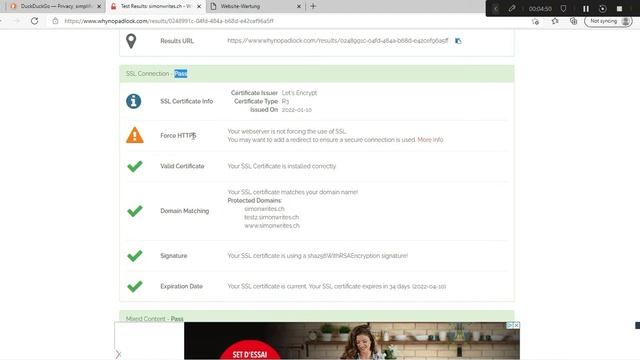Viewport: 640px width, 360px height.
Task: Click protected domain test2.simonwrites.ch
Action: pos(271,217)
